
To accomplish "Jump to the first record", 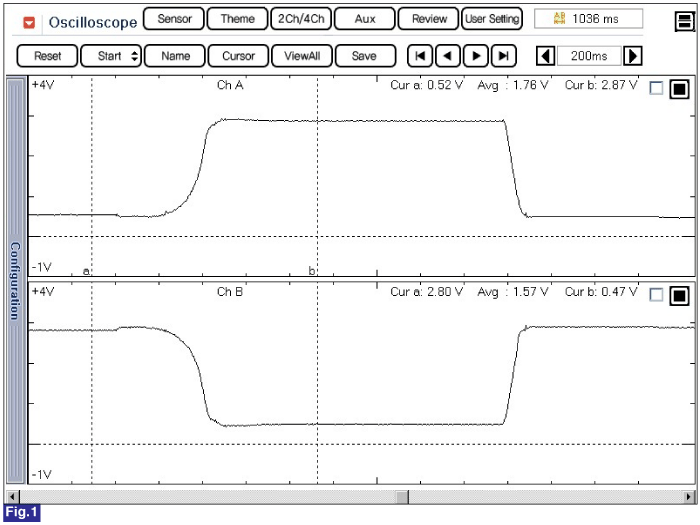I will [420, 56].
